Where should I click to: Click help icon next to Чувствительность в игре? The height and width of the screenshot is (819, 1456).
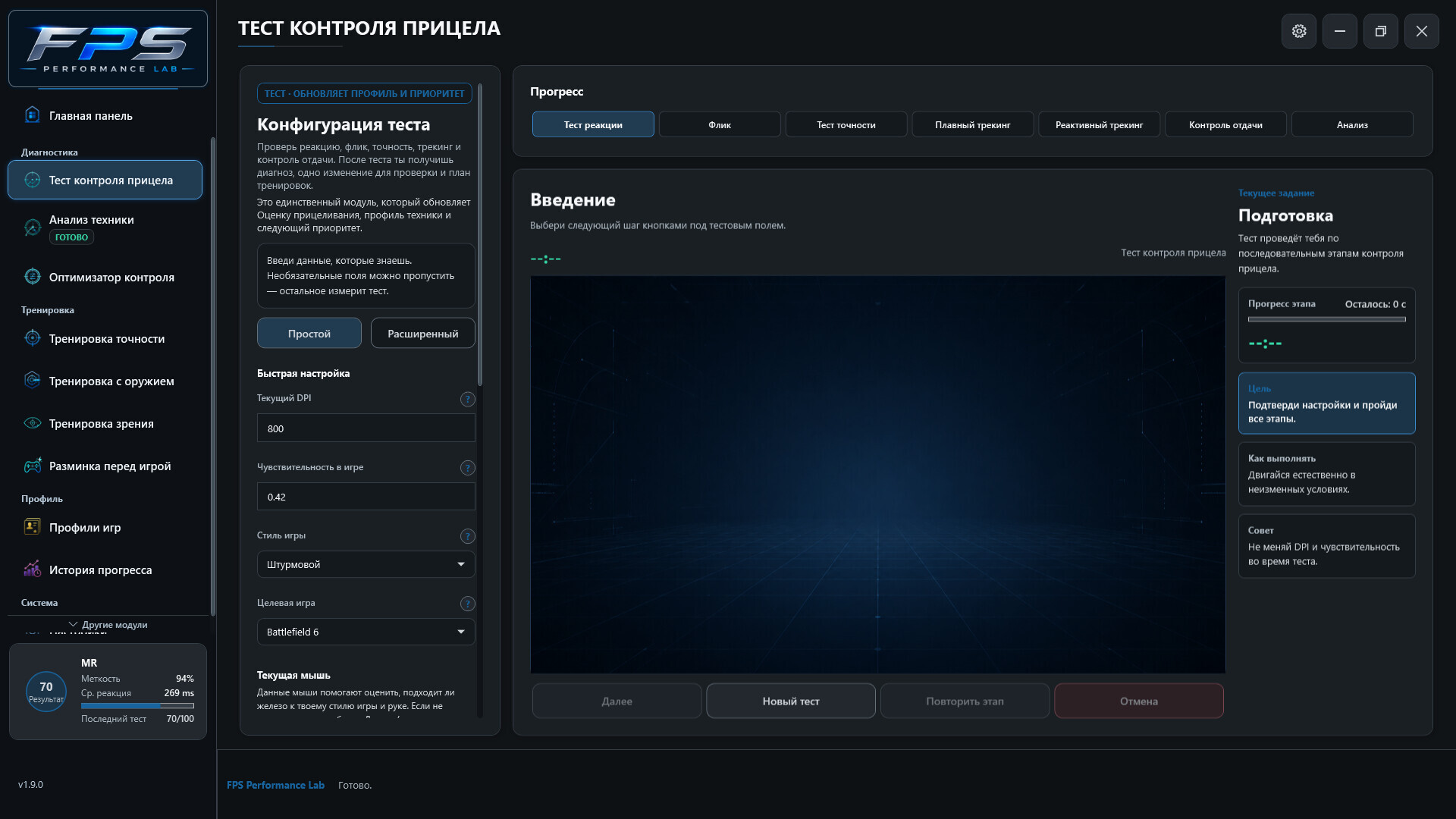point(468,468)
